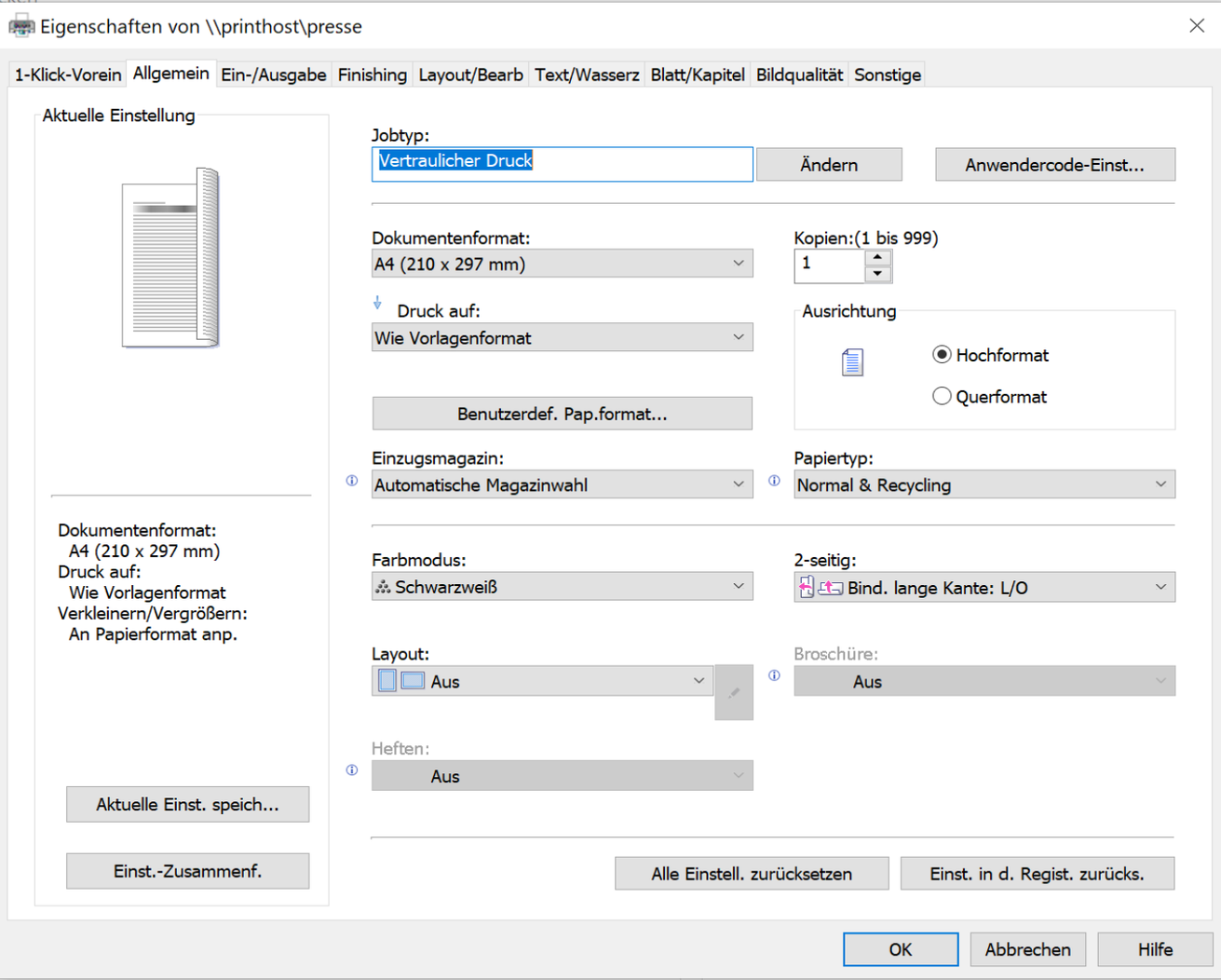
Task: Click the printer icon in title bar
Action: 20,26
